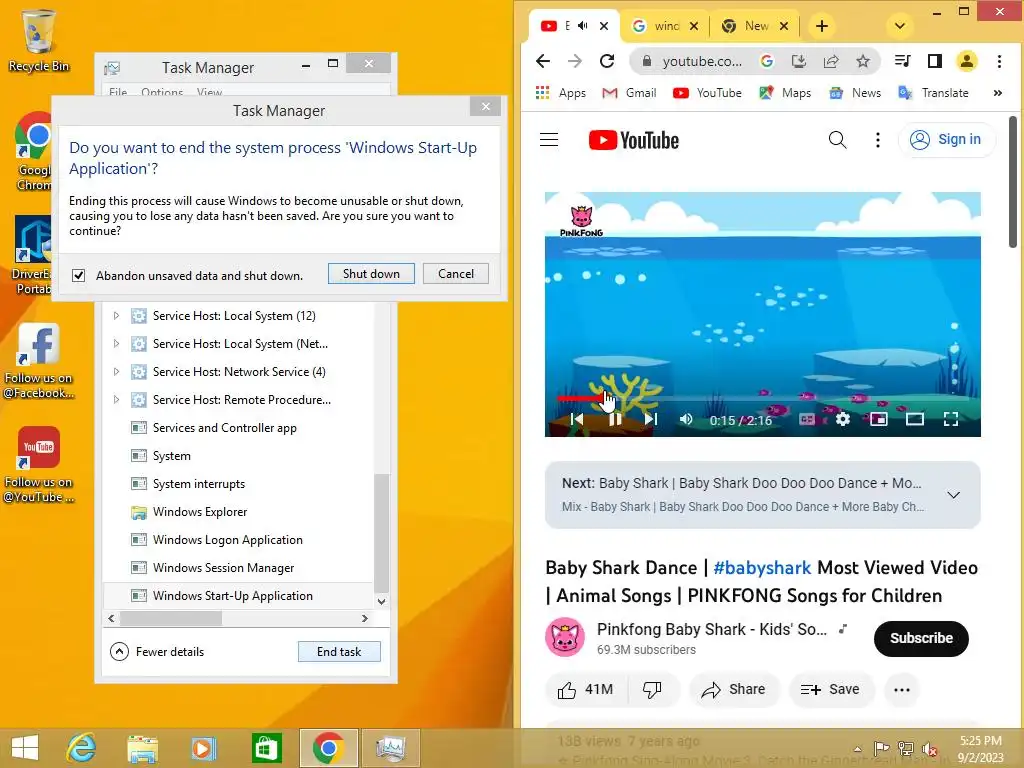Viewport: 1024px width, 768px height.
Task: Enter full screen video
Action: coord(951,419)
